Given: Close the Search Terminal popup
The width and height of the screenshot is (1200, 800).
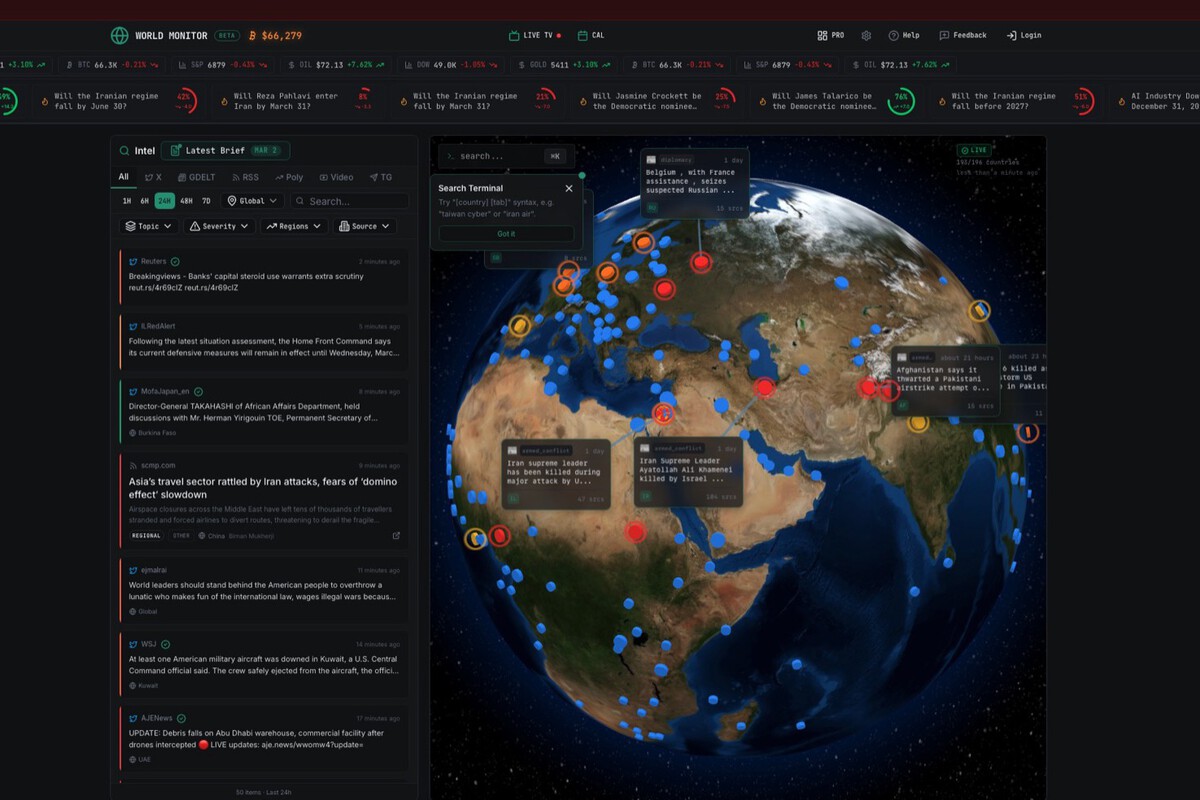Looking at the screenshot, I should 569,188.
